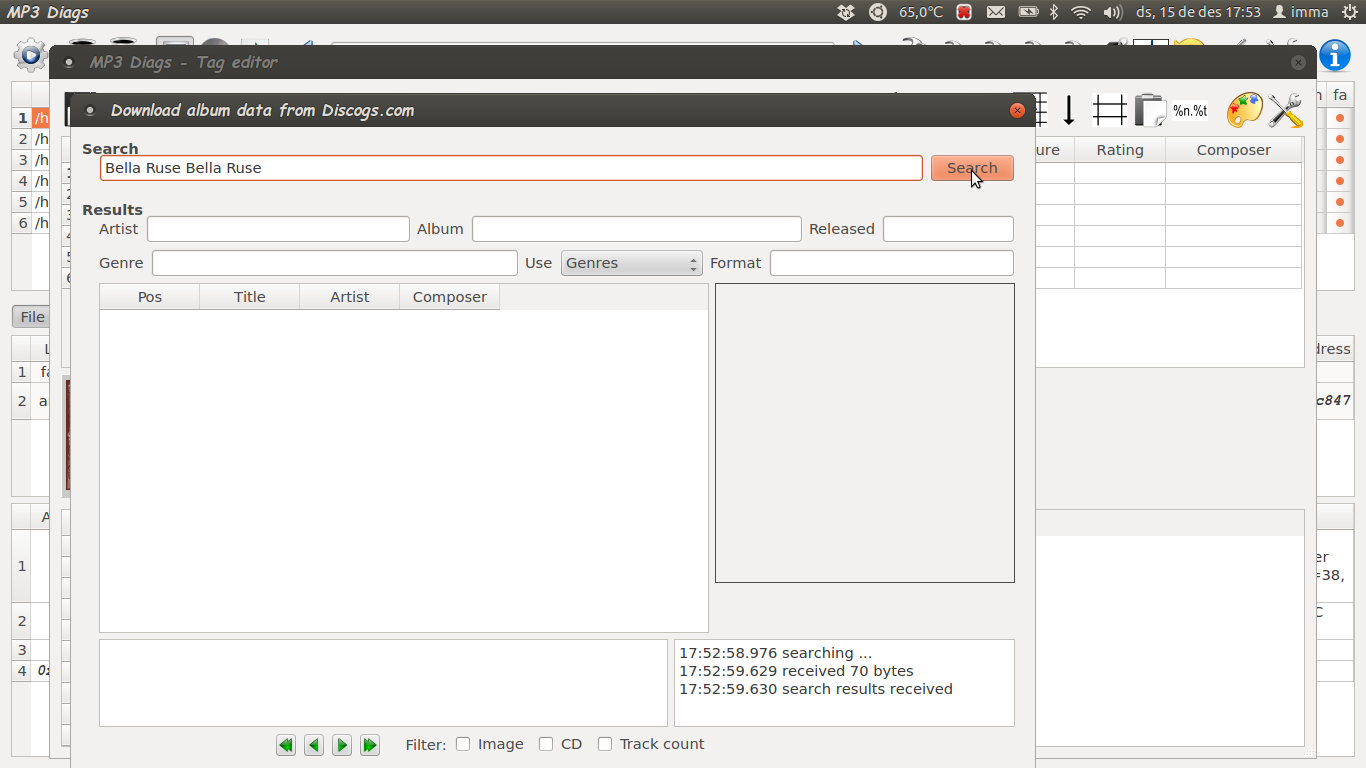Image resolution: width=1366 pixels, height=768 pixels.
Task: Focus the Artist results field
Action: [x=278, y=229]
